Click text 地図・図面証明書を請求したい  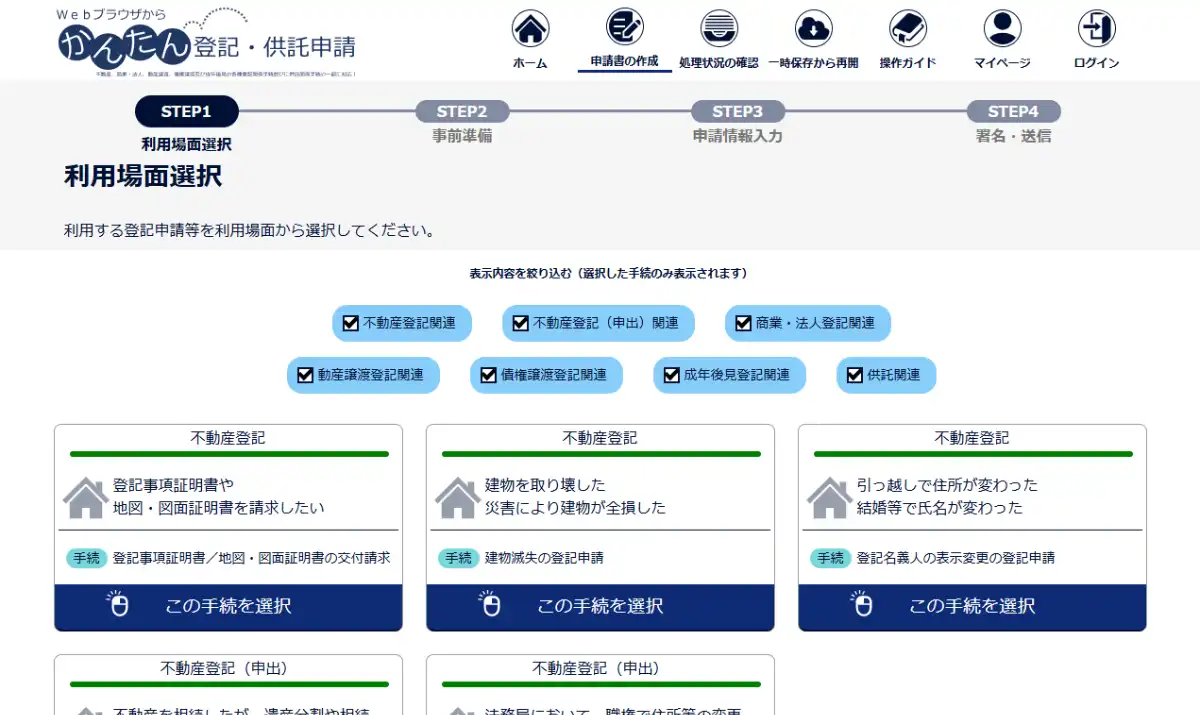click(219, 508)
